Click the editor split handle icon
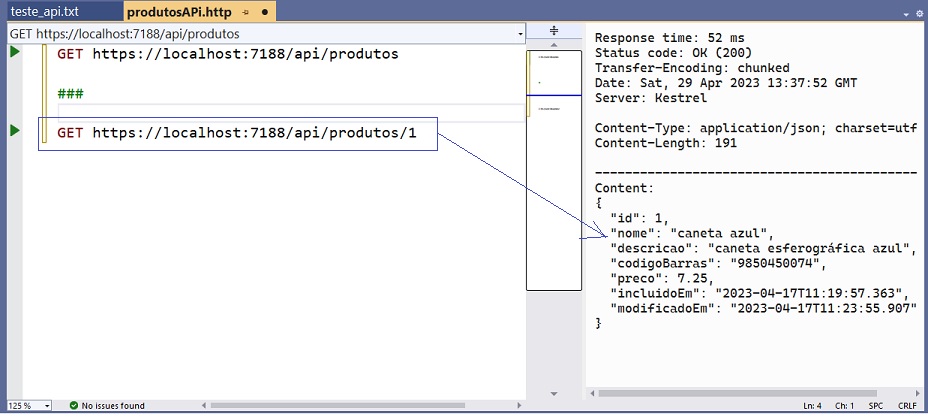The image size is (928, 420). (x=554, y=31)
